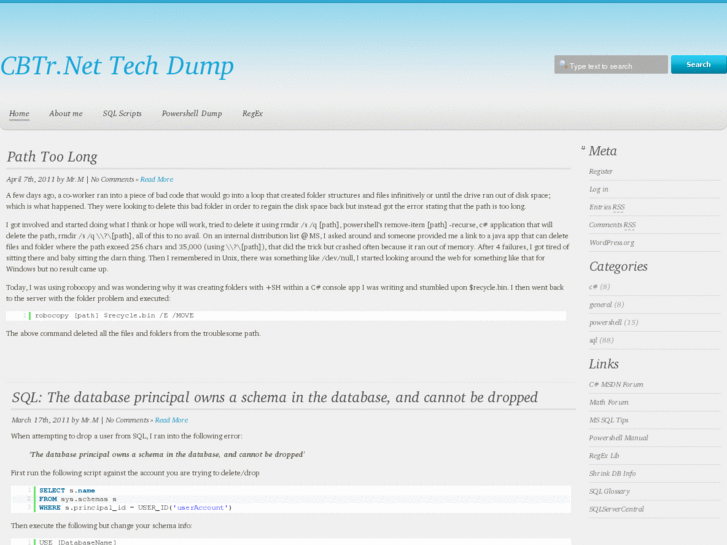This screenshot has height=545, width=727.
Task: Click the Search button
Action: [x=698, y=64]
